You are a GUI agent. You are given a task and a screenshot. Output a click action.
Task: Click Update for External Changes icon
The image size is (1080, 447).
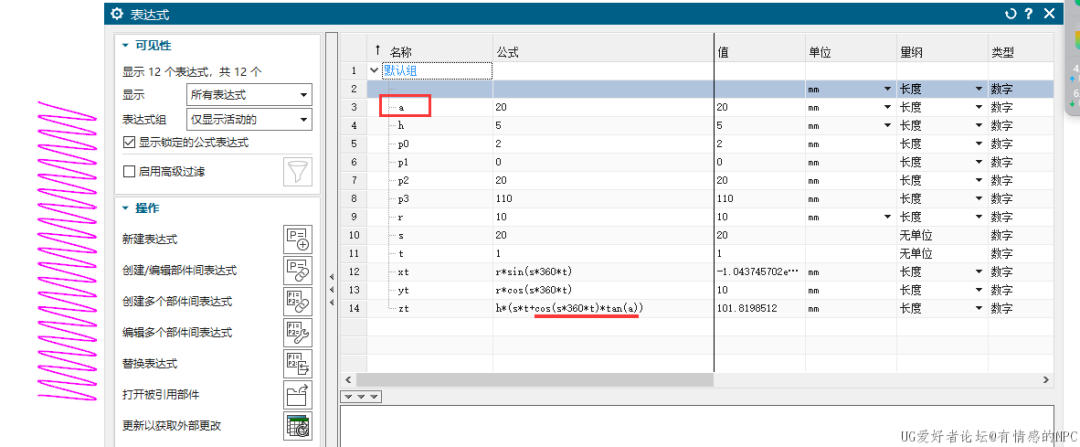[298, 425]
